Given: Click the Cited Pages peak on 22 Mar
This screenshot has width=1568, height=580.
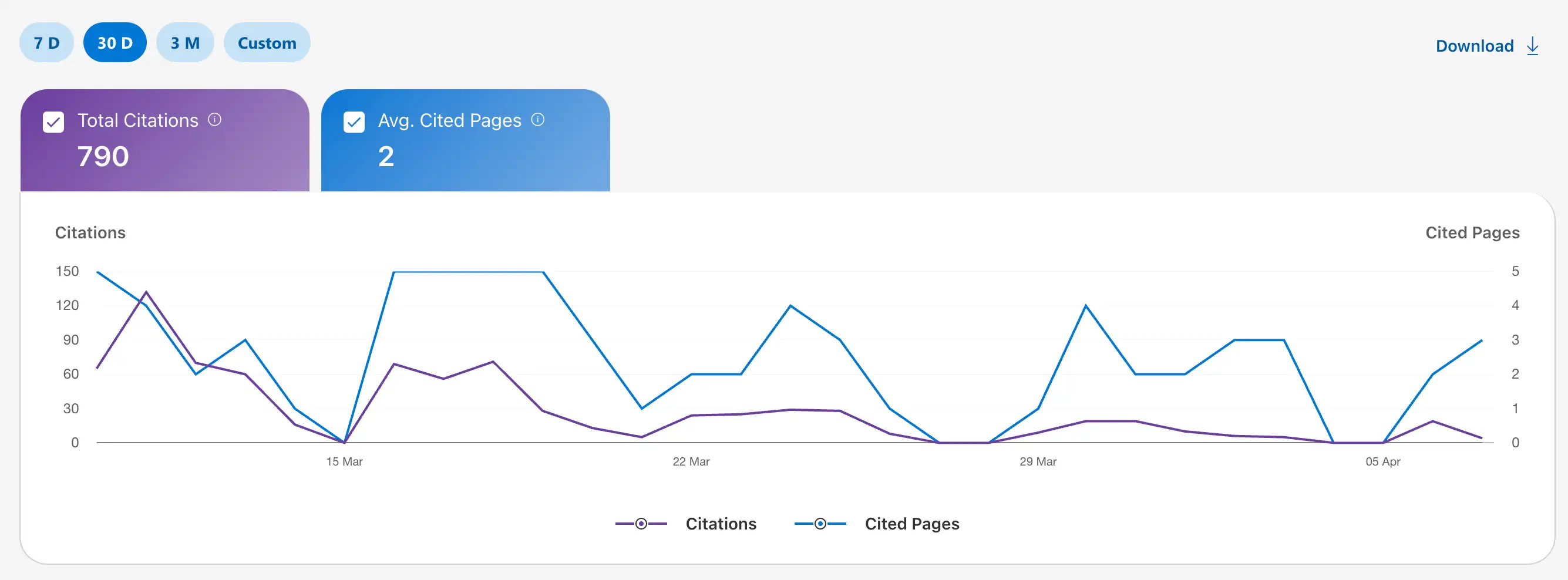Looking at the screenshot, I should click(790, 306).
